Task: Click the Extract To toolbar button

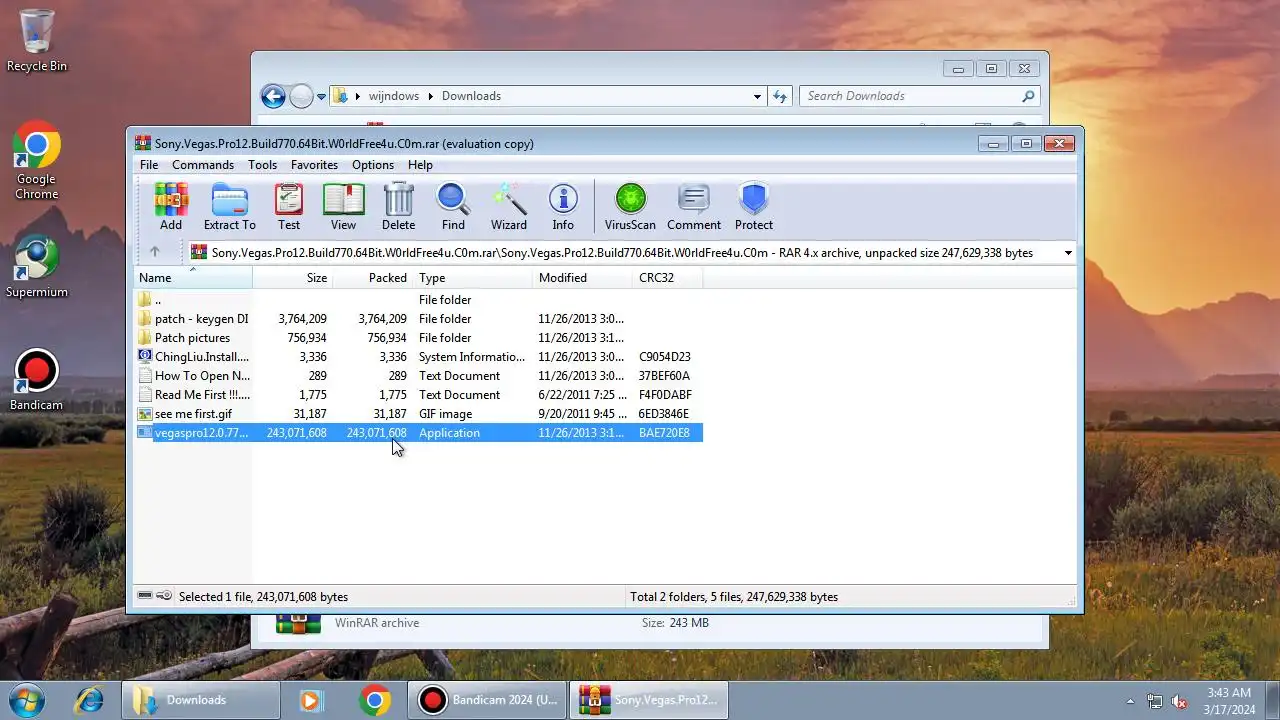Action: coord(230,207)
